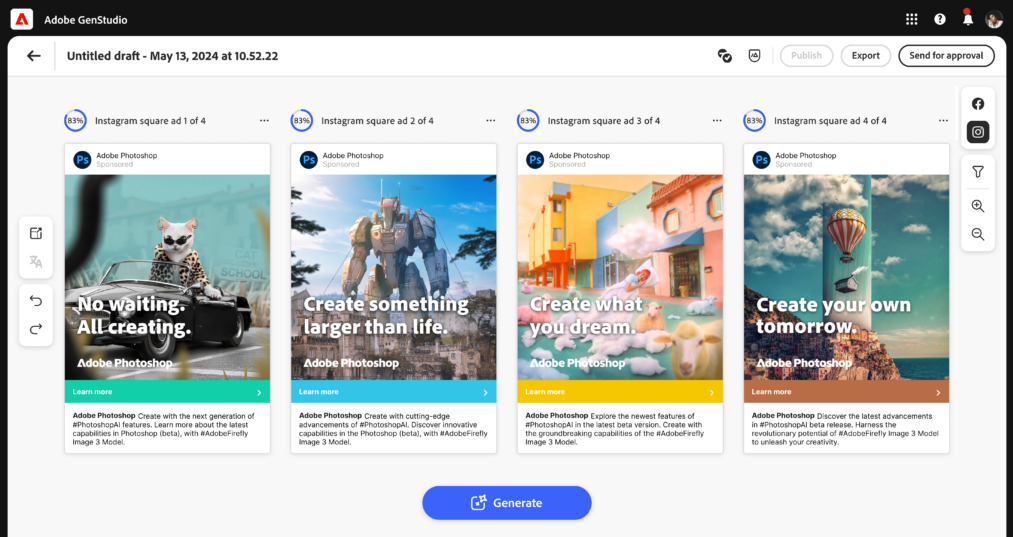
Task: Click the back arrow next to draft title
Action: pyautogui.click(x=34, y=56)
